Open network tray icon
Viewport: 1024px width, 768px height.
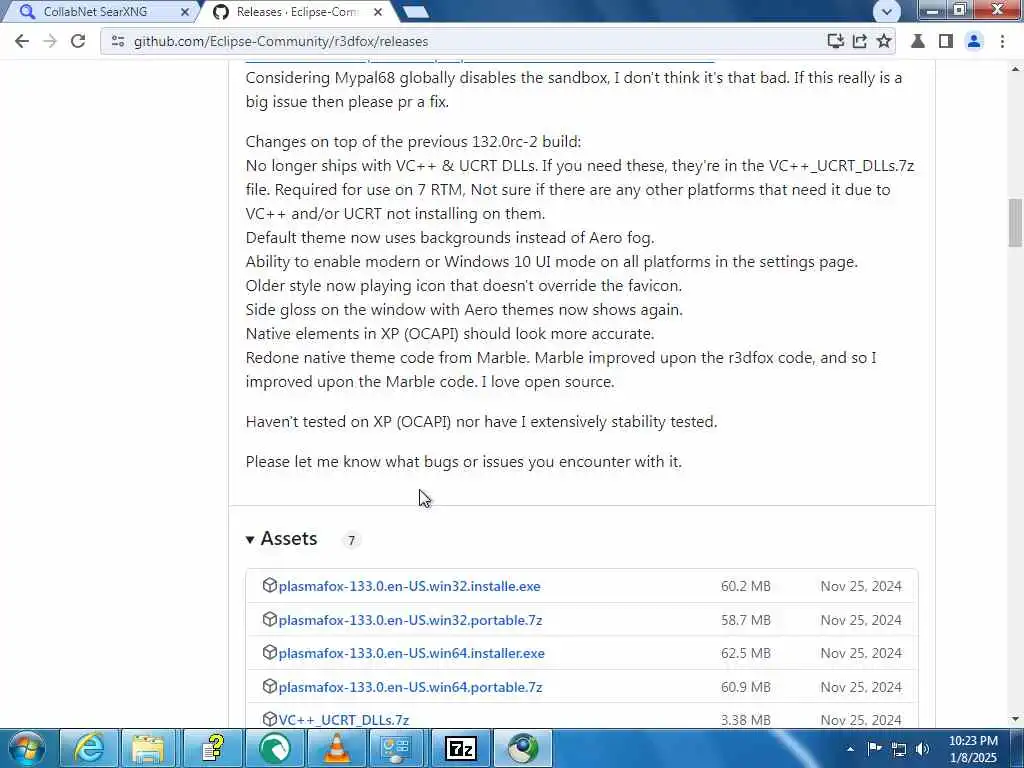899,749
